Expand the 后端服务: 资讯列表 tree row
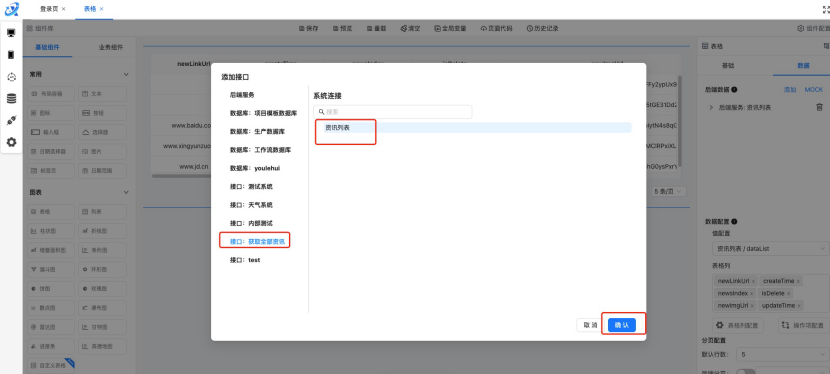830x374 pixels. pos(710,107)
